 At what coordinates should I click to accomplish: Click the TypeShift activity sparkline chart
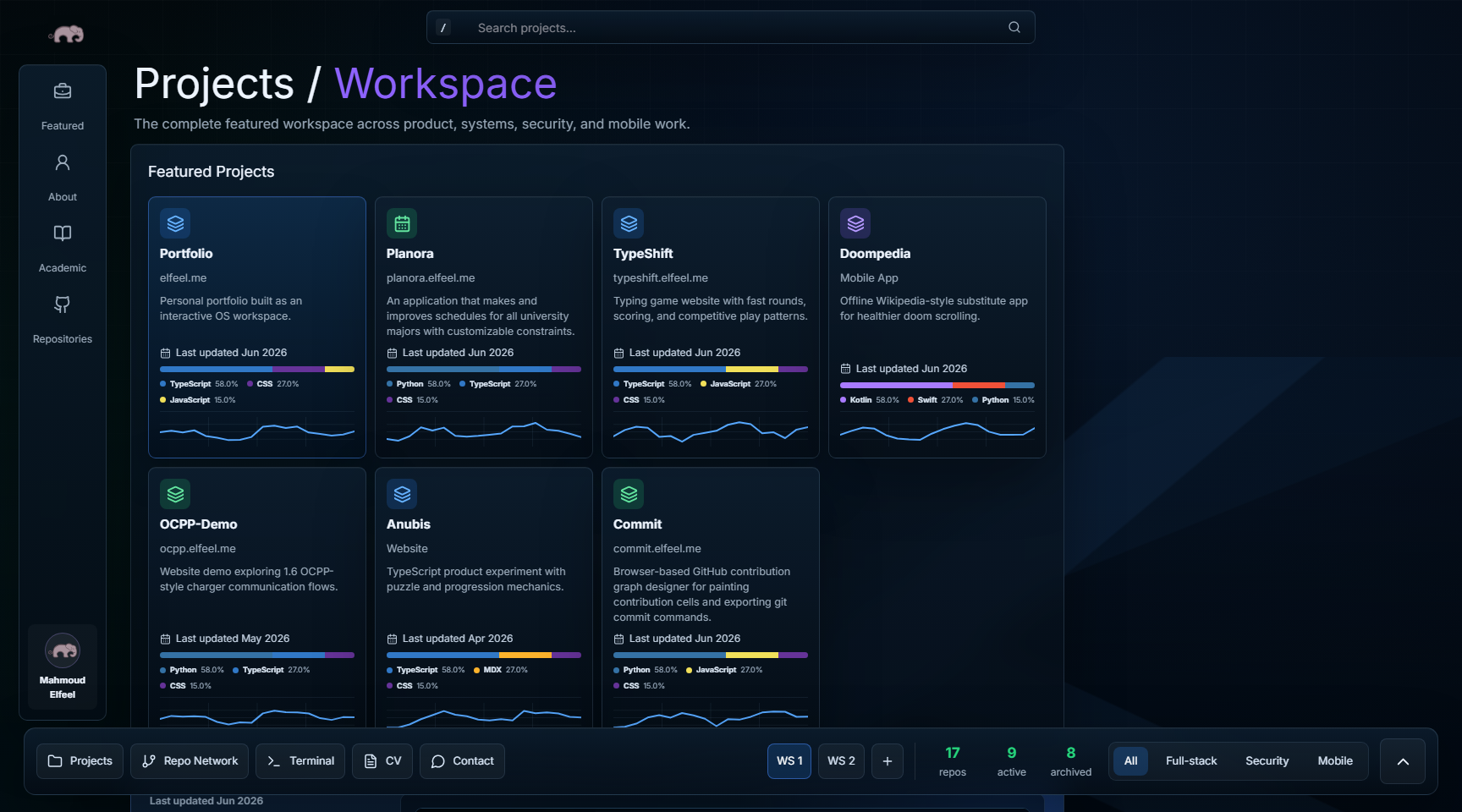click(x=711, y=432)
